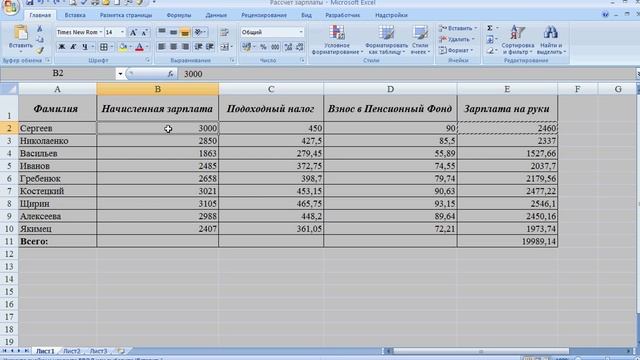Click the Insert Function fx icon
640x360 pixels.
[170, 74]
